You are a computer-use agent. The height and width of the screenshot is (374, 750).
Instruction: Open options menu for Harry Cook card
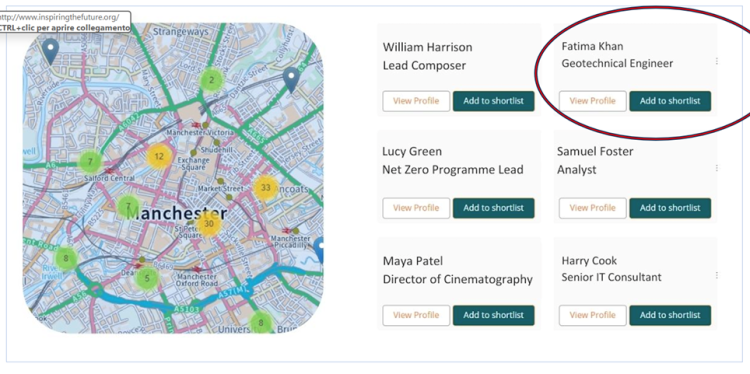[x=717, y=275]
